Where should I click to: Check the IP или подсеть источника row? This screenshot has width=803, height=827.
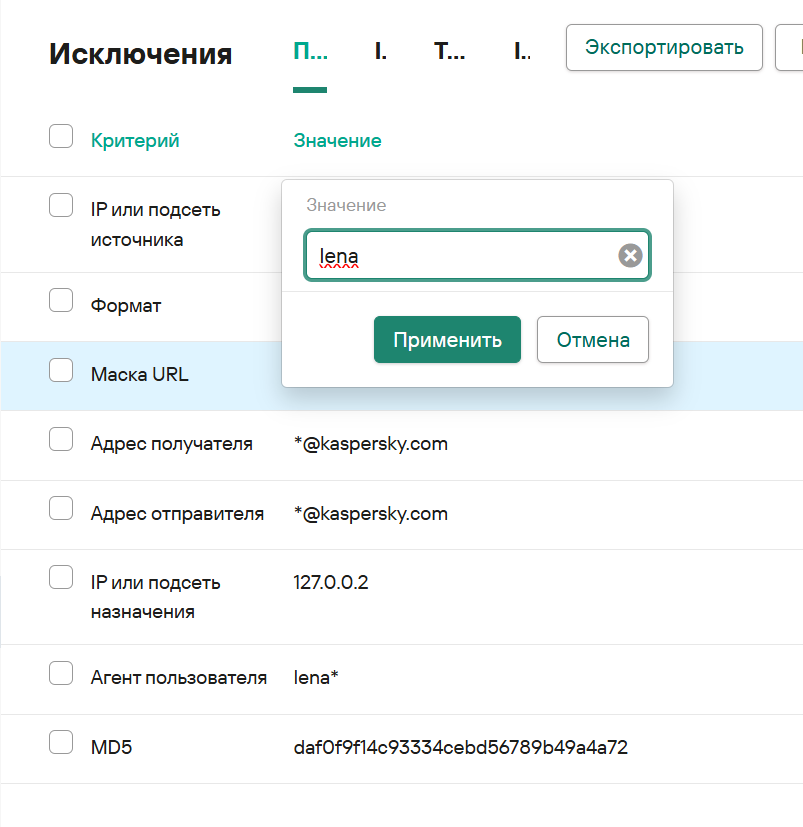point(61,206)
